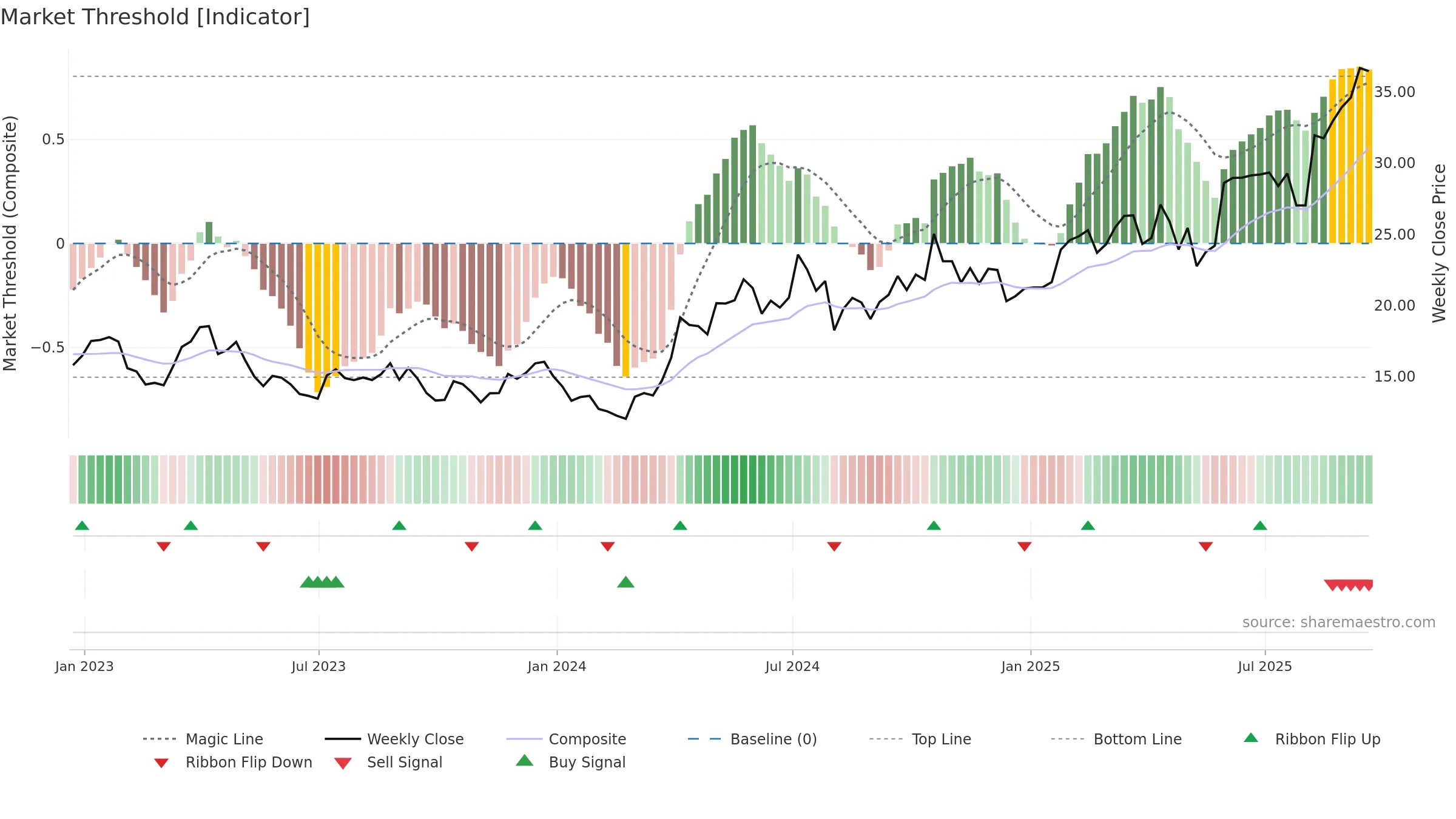Toggle the Composite legend entry
Screen dimensions: 1456x819
566,739
